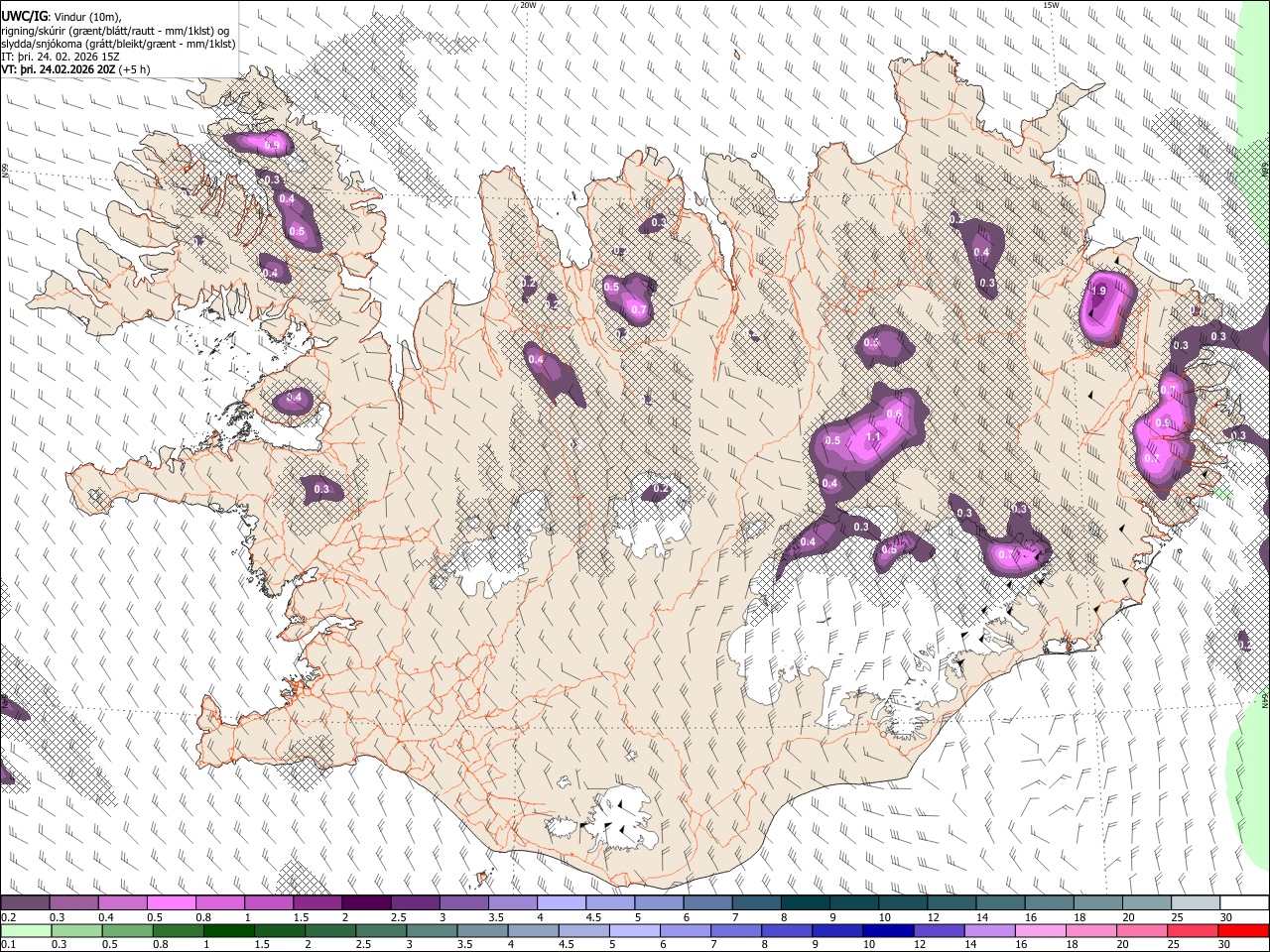Select the dark purple 2 swatch, upper scale

(365, 903)
